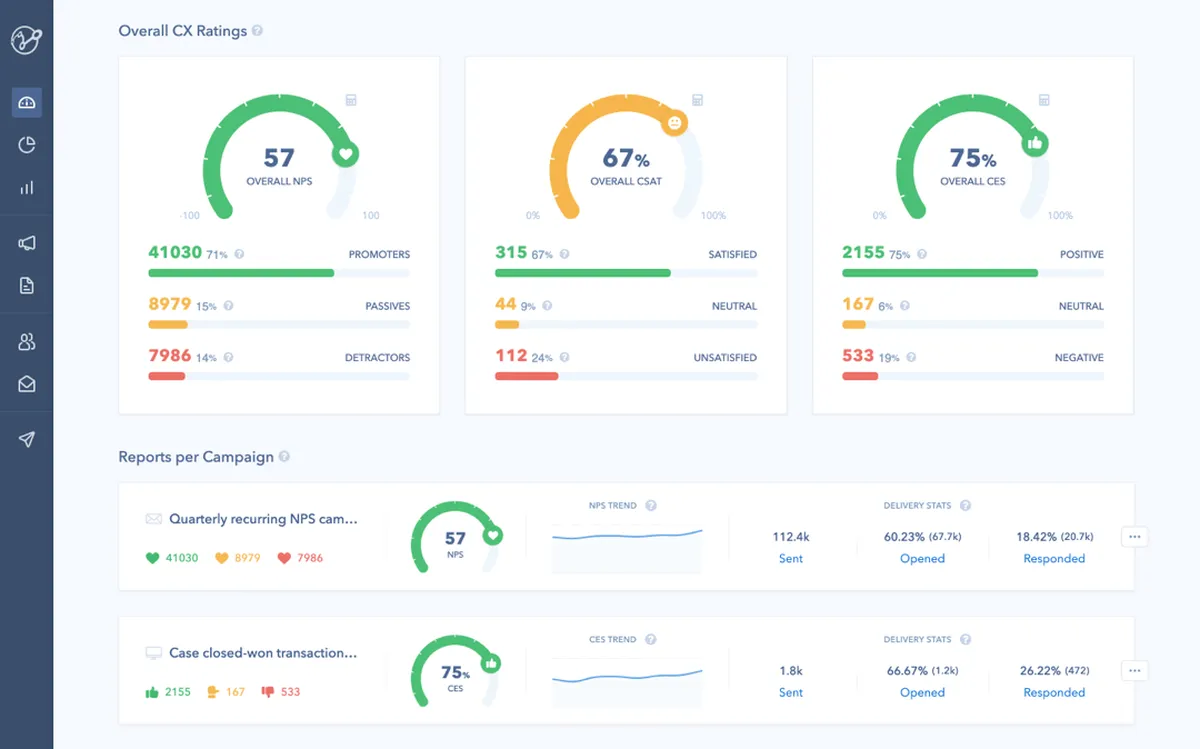
Task: Open the contacts people icon
Action: [27, 342]
